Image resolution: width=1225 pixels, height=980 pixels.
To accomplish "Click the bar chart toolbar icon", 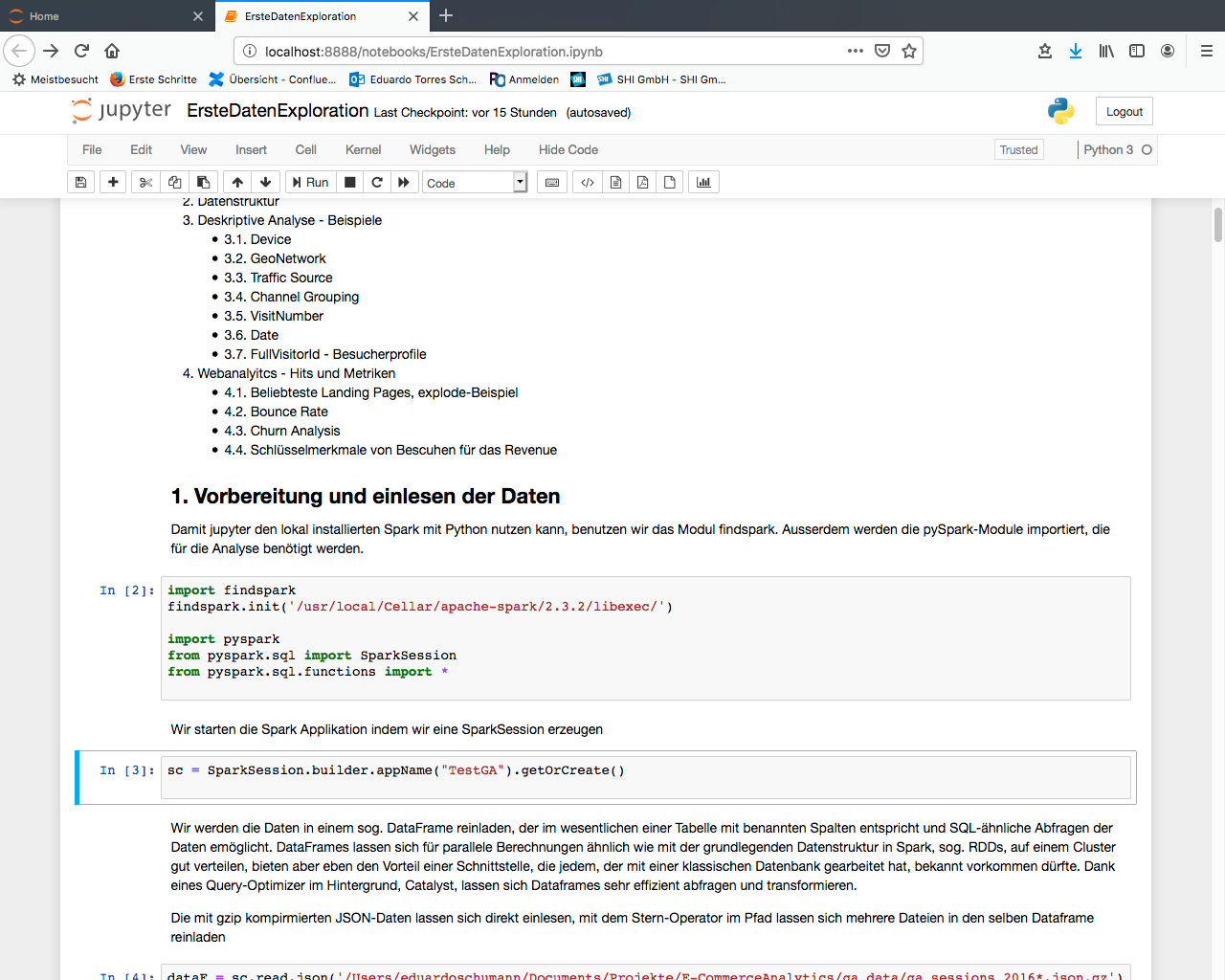I will tap(703, 183).
